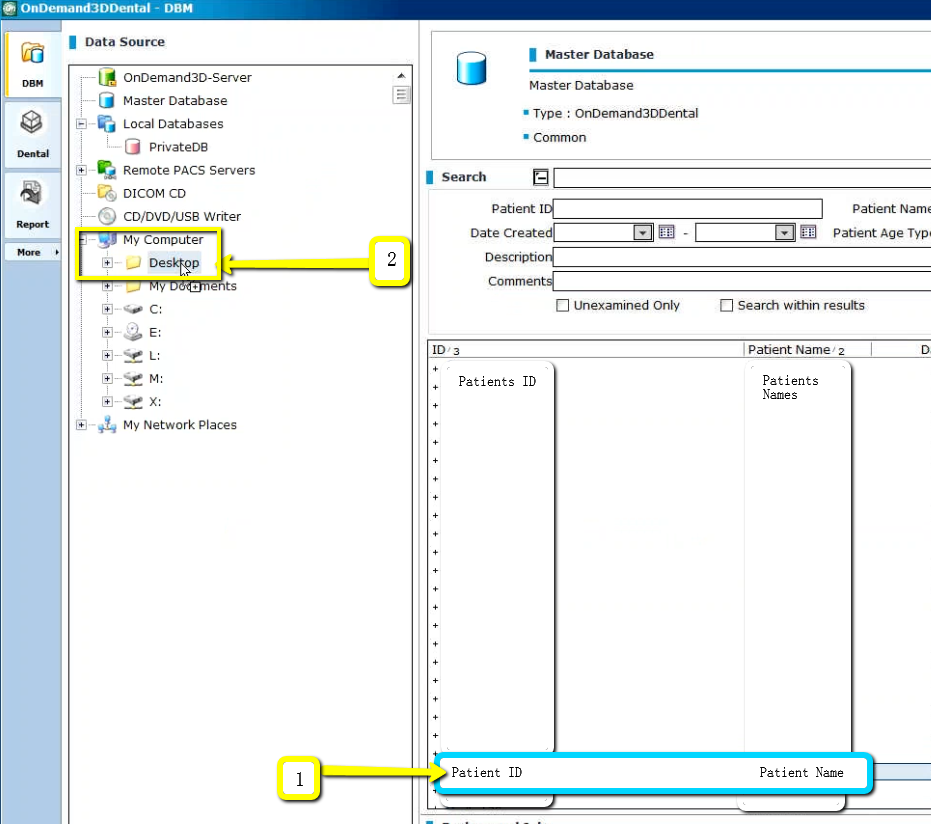The height and width of the screenshot is (824, 931).
Task: Select Desktop tree label
Action: [x=174, y=262]
